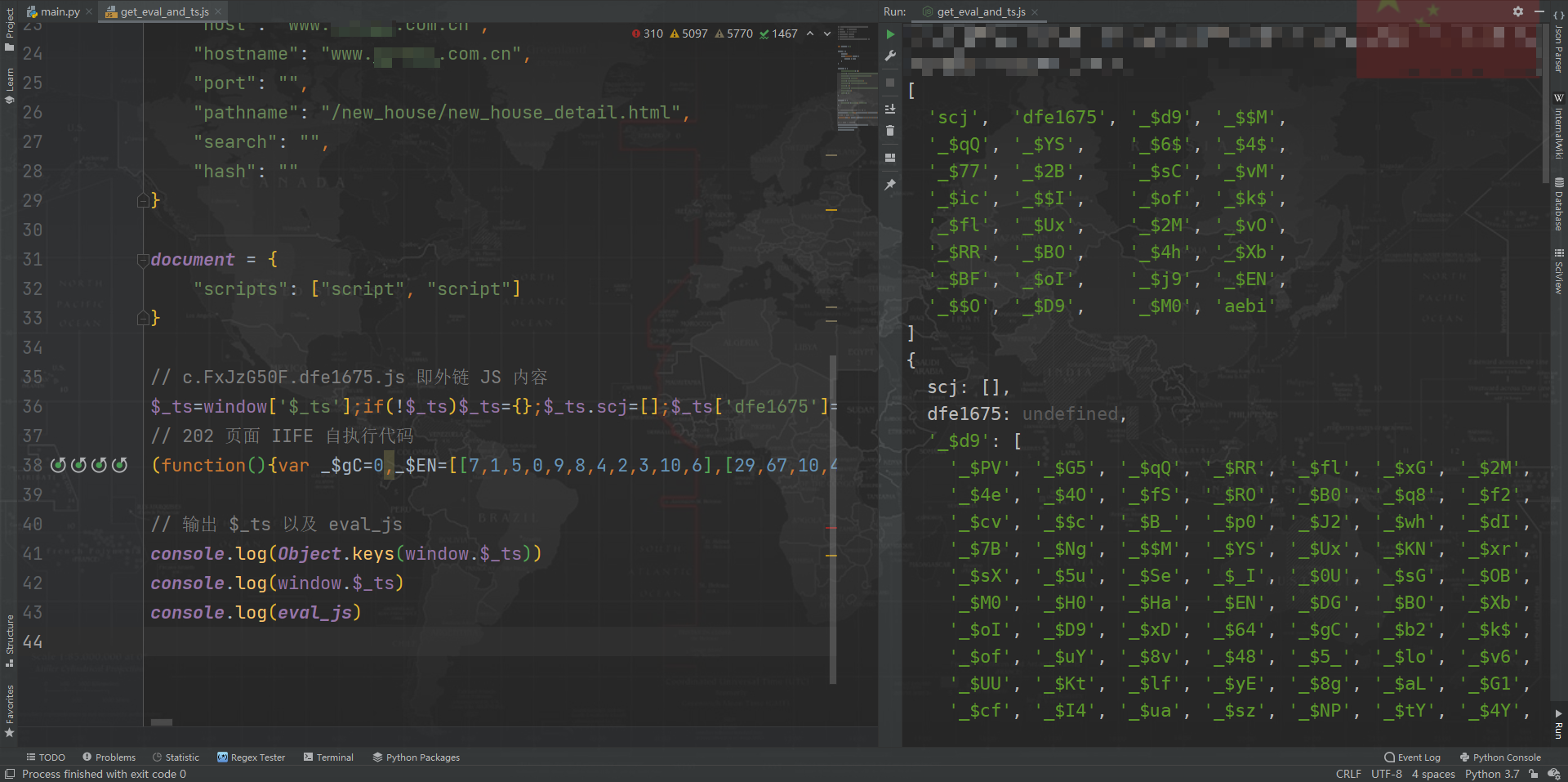Click the editor vertical scrollbar
The image size is (1568, 782).
coord(833,519)
